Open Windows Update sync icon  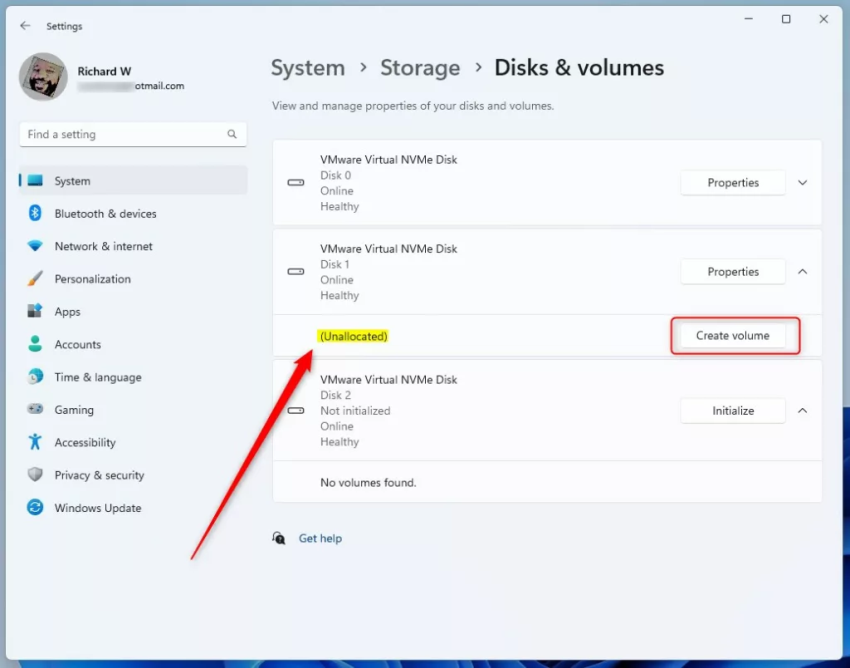[x=35, y=508]
